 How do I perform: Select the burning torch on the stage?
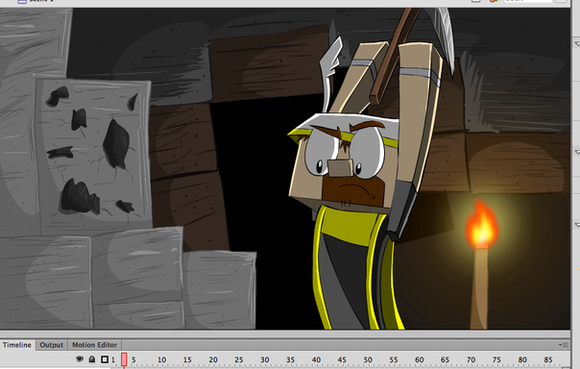pyautogui.click(x=481, y=263)
